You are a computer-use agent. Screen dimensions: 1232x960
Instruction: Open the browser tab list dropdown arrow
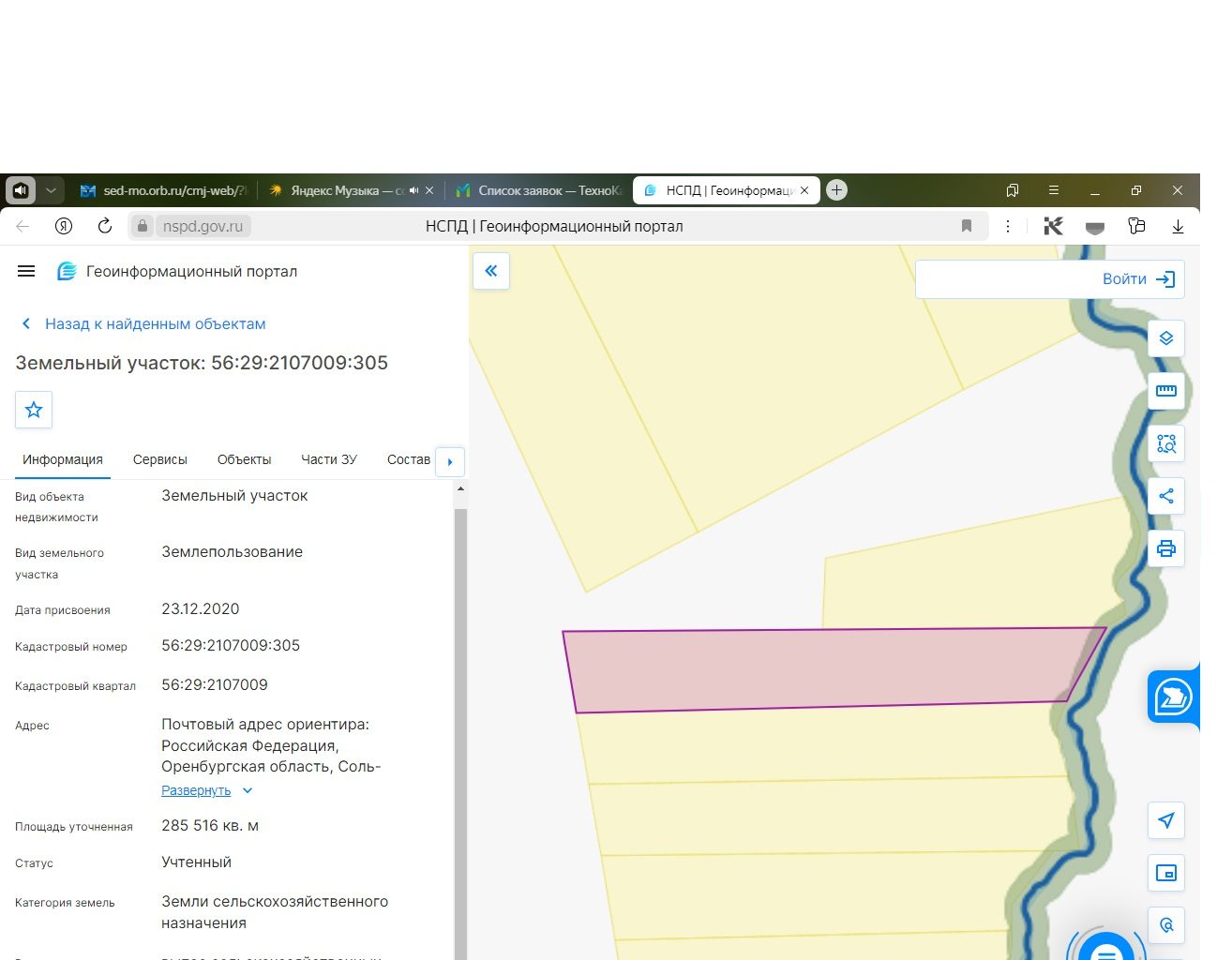(52, 190)
